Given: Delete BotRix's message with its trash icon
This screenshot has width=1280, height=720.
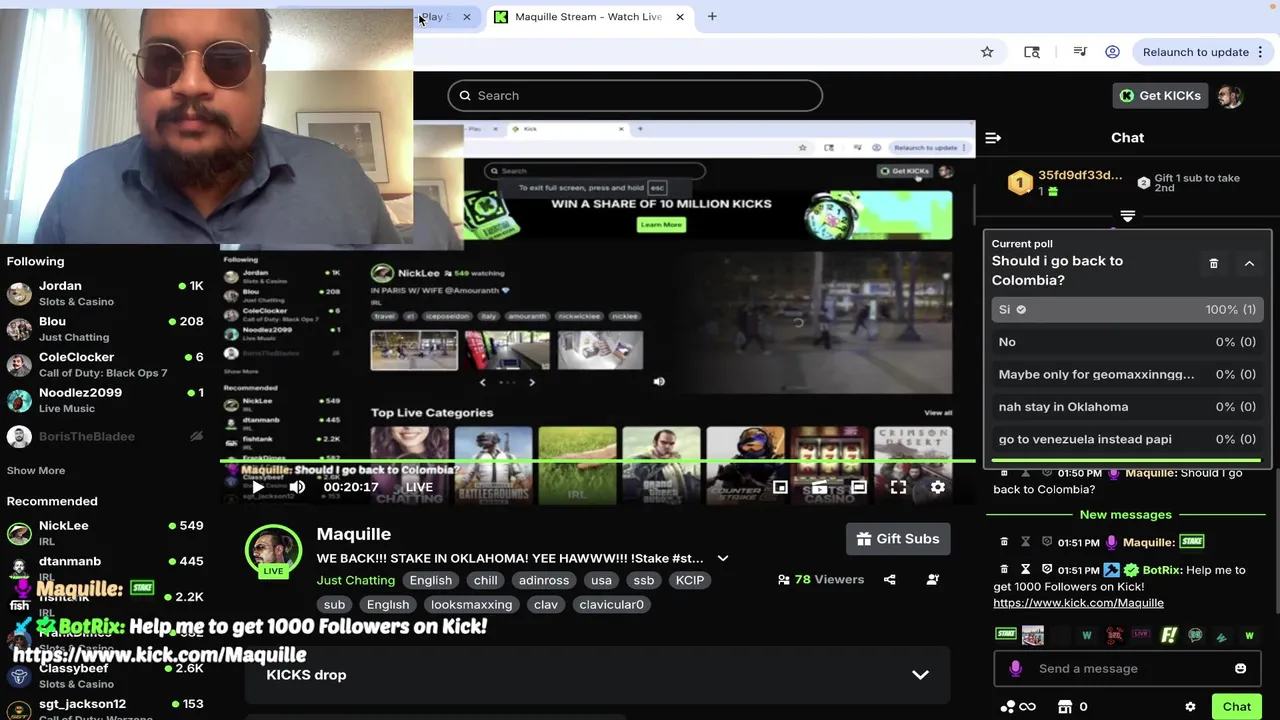Looking at the screenshot, I should tap(1004, 570).
